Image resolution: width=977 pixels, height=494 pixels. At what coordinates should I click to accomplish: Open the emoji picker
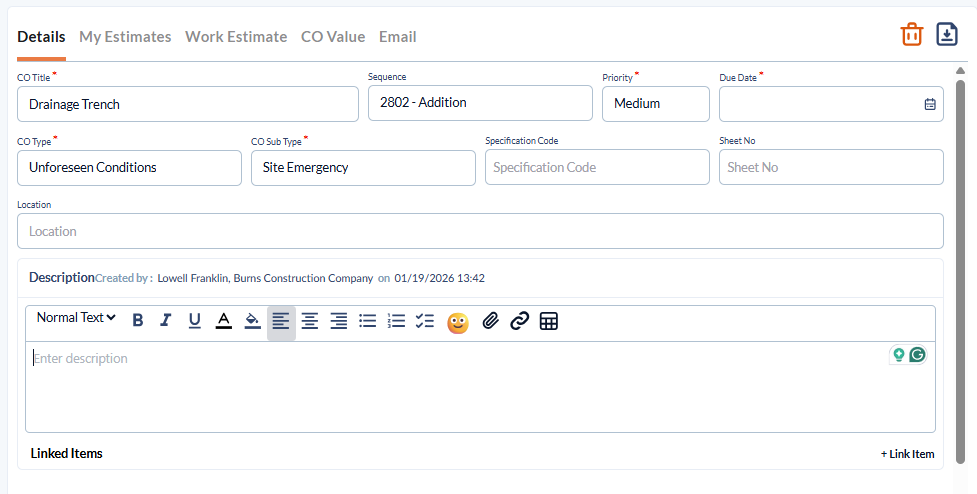(x=458, y=323)
